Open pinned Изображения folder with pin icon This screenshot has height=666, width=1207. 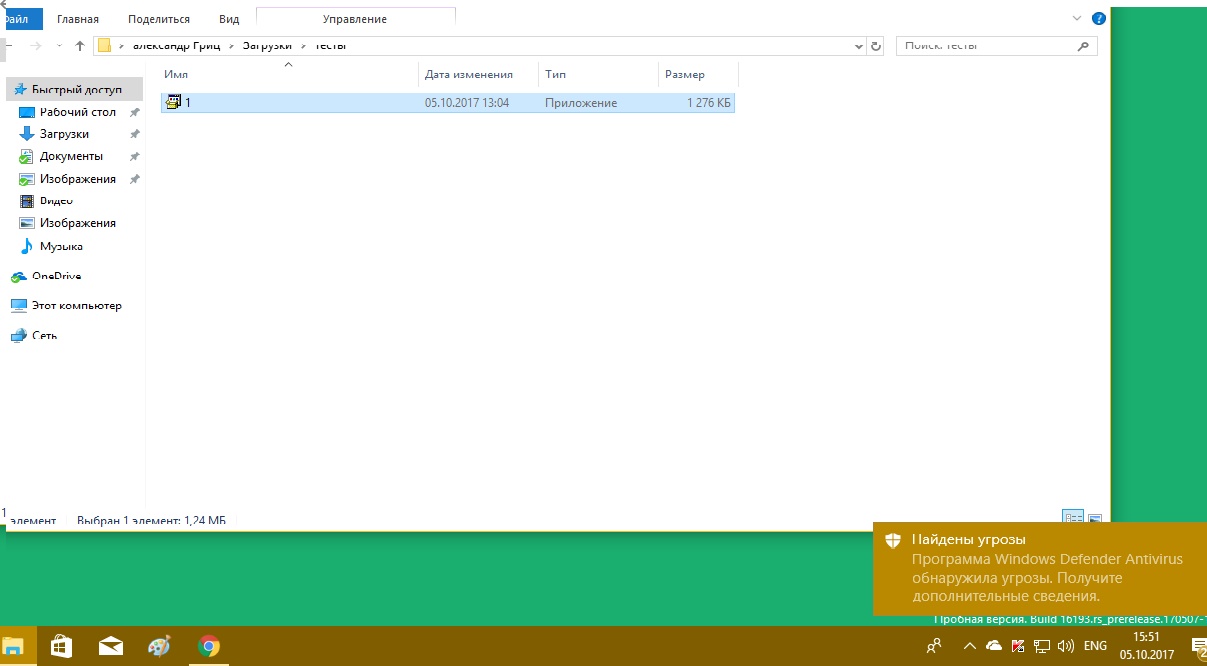[78, 179]
